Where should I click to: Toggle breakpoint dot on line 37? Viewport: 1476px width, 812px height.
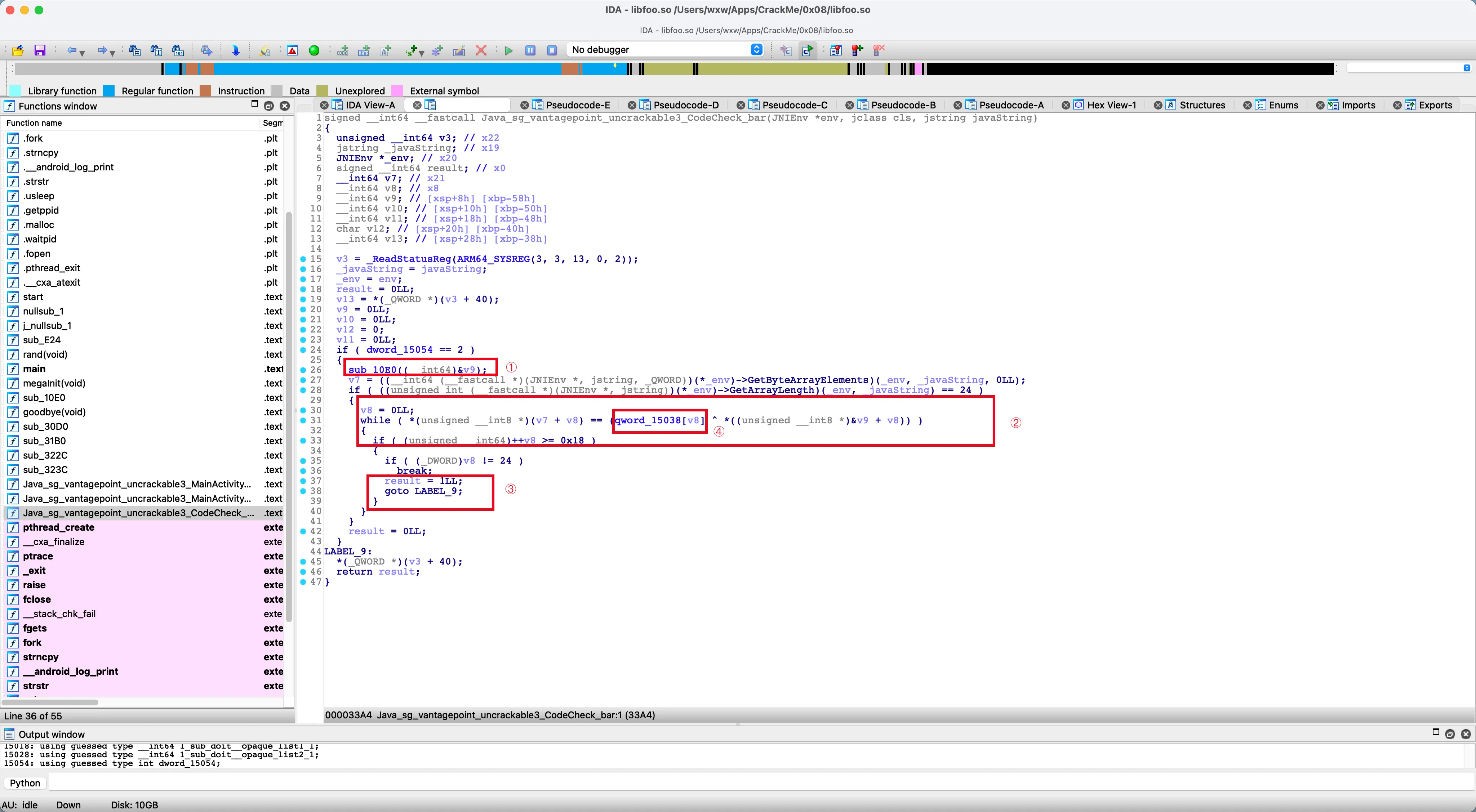point(303,481)
